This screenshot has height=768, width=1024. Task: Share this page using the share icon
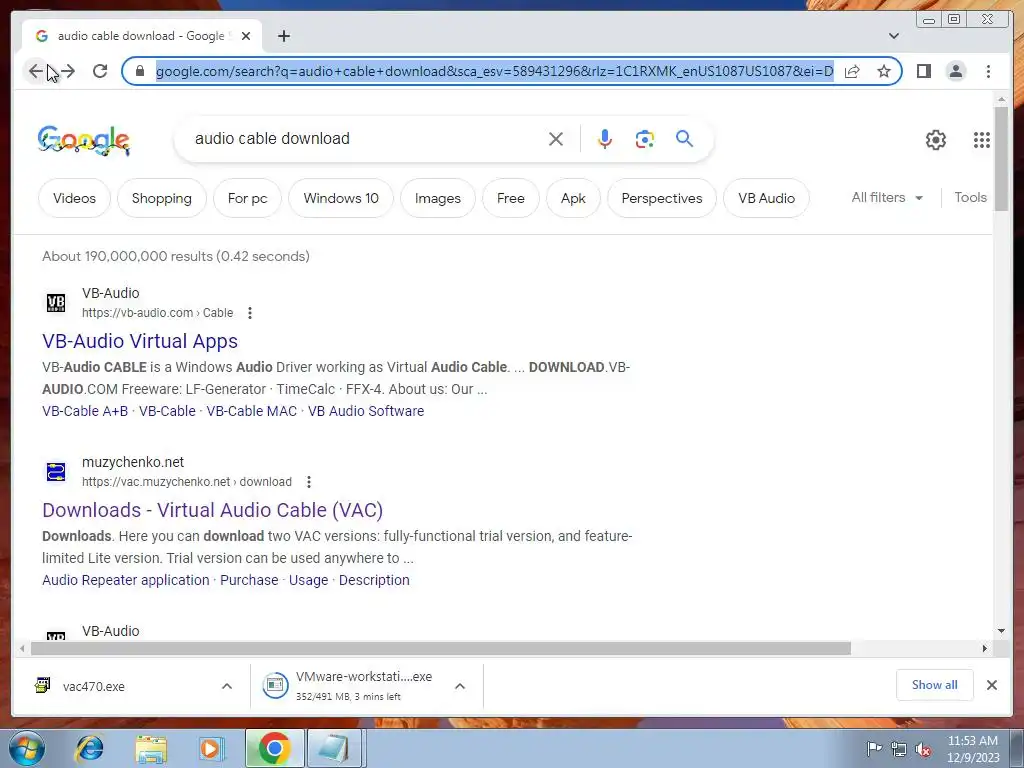click(852, 71)
